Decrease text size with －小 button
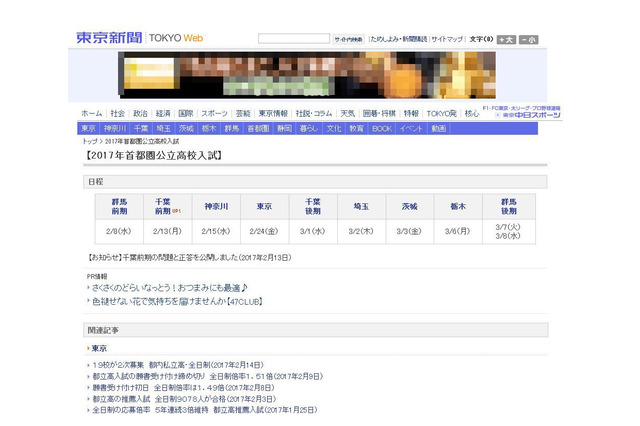This screenshot has height=426, width=640. 529,40
